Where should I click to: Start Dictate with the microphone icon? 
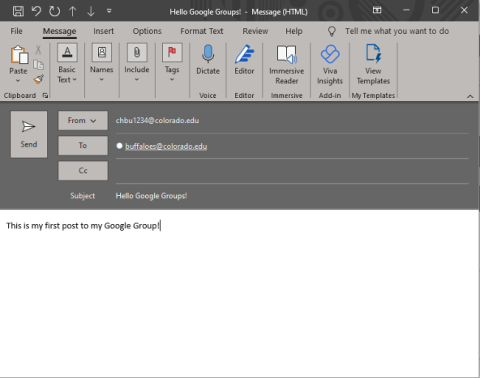tap(208, 60)
